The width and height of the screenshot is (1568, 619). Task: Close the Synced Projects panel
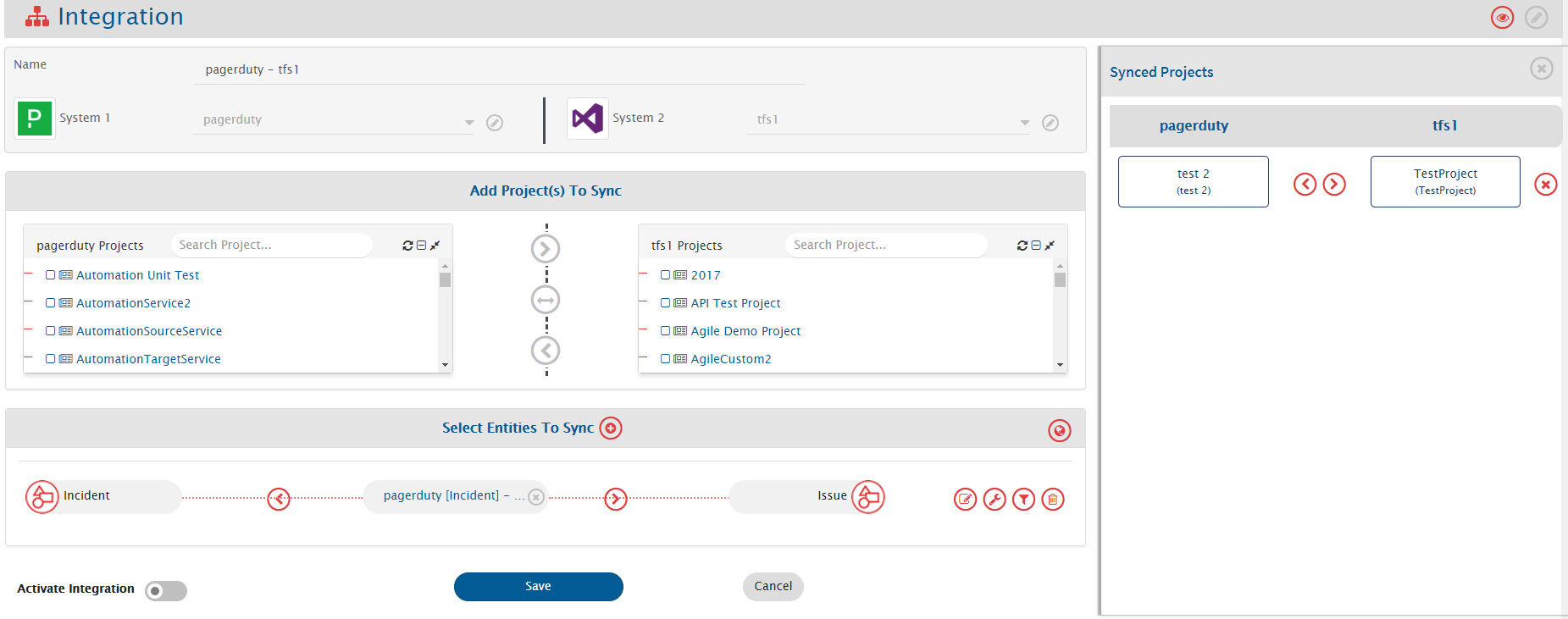tap(1541, 69)
